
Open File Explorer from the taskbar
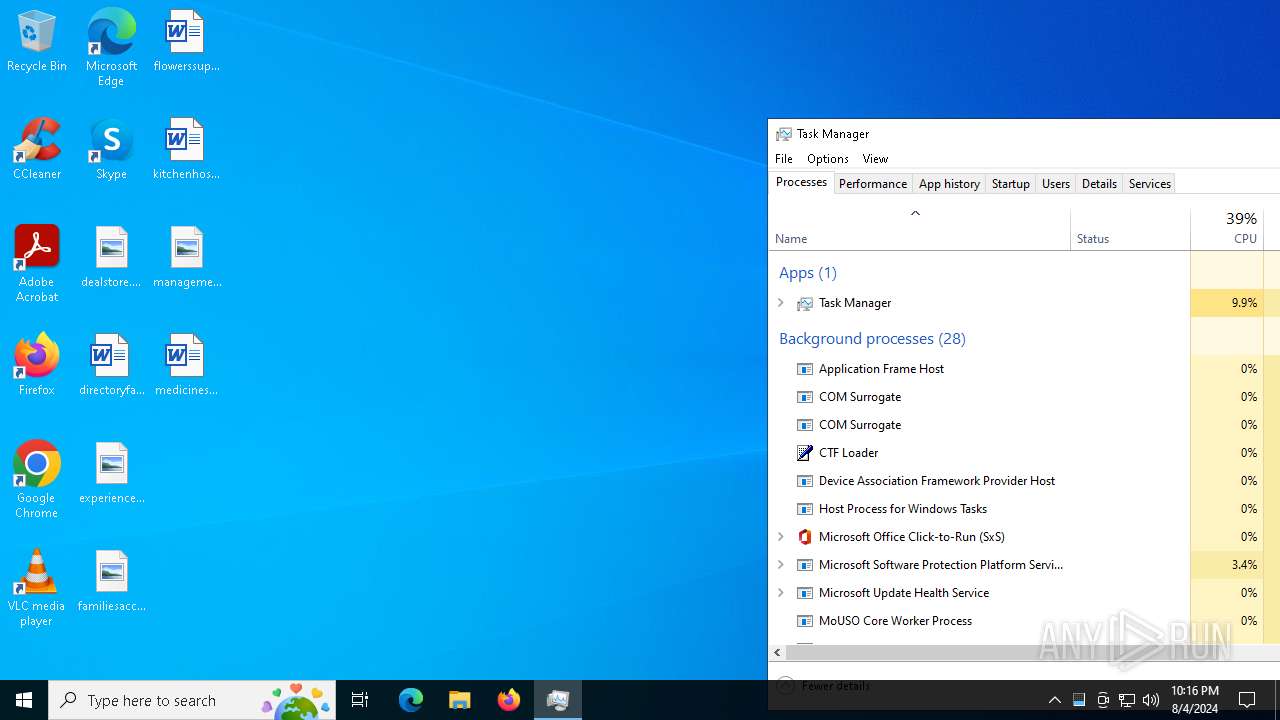tap(460, 700)
